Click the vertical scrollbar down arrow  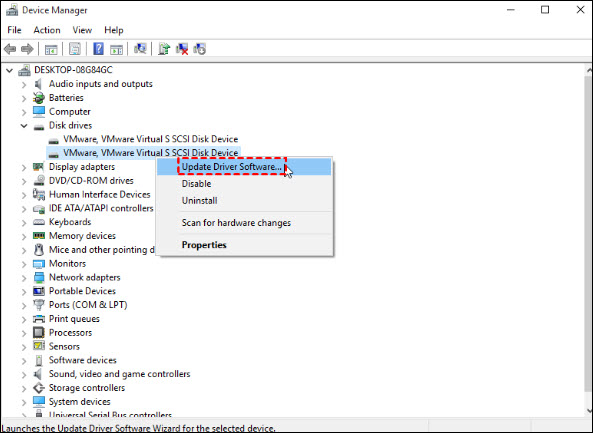[x=589, y=411]
